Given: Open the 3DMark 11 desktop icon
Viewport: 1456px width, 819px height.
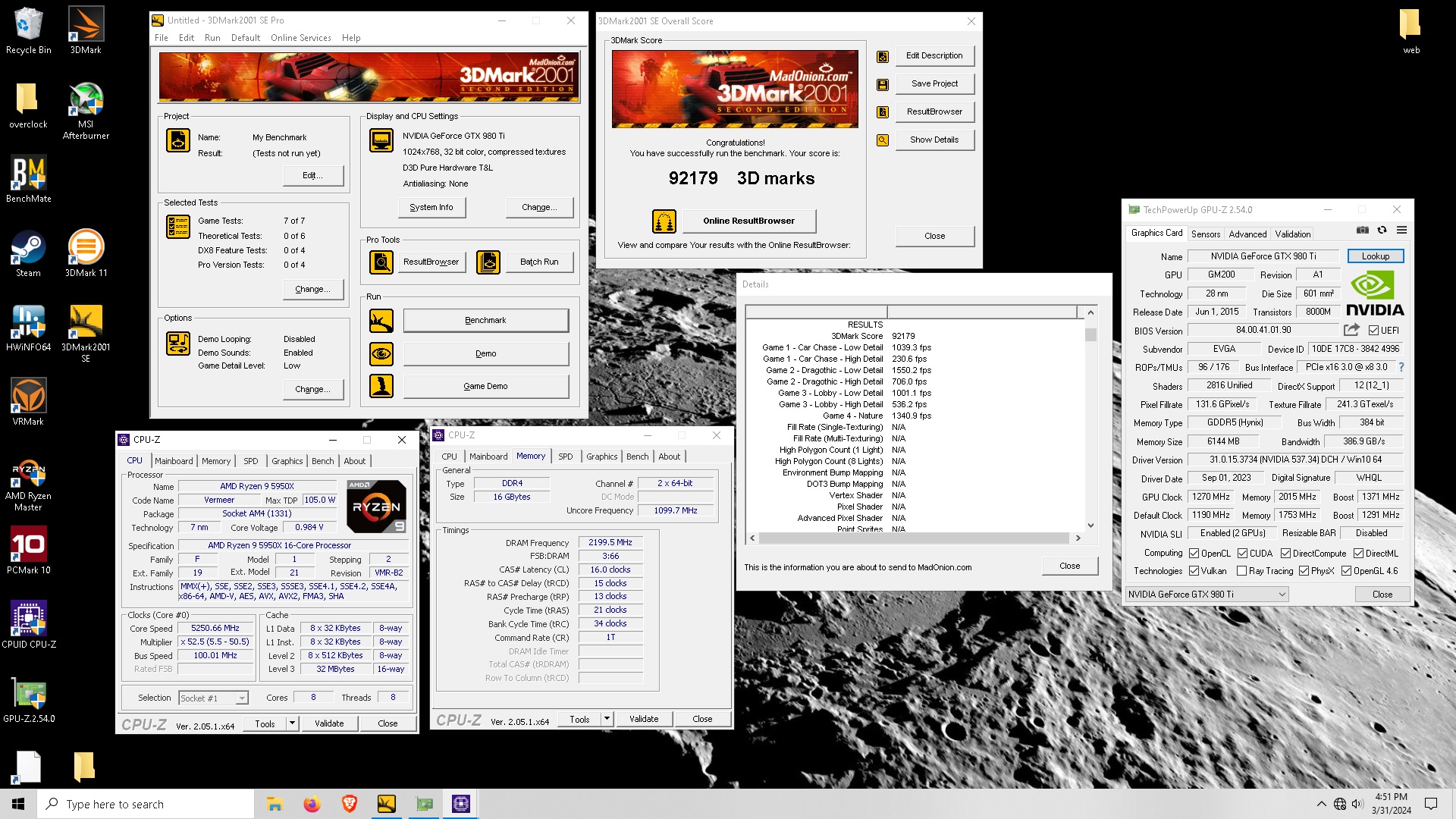Looking at the screenshot, I should 86,253.
